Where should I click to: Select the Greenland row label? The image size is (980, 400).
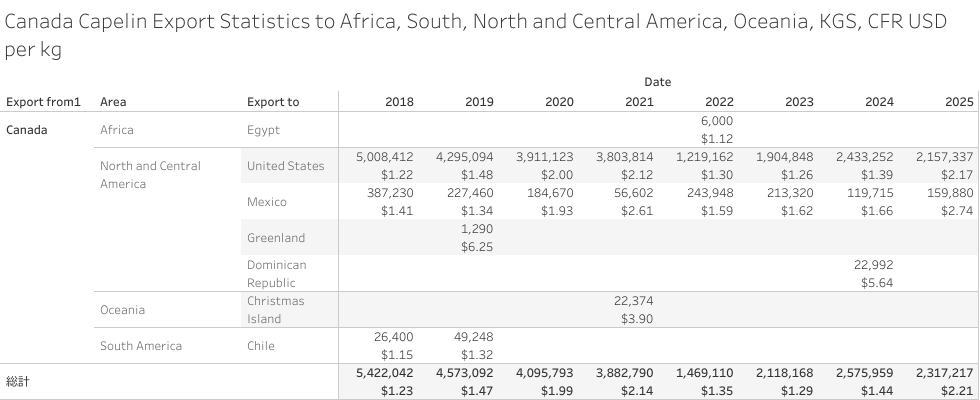click(x=276, y=238)
